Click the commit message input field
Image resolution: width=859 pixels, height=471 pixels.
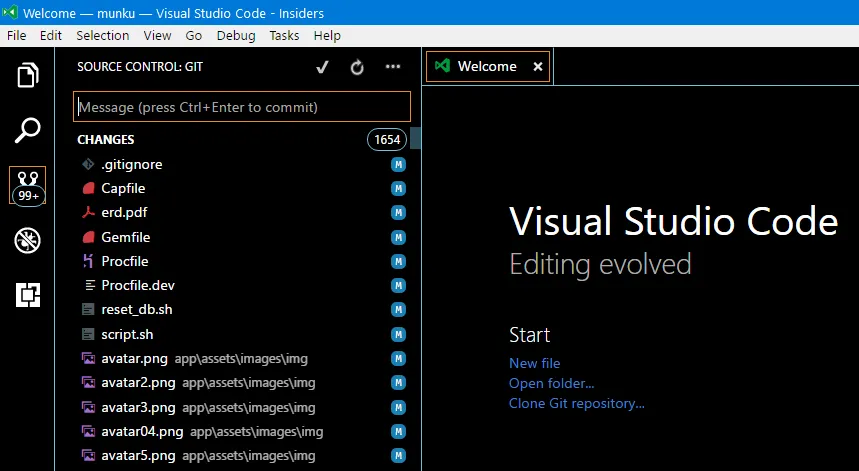(x=242, y=107)
